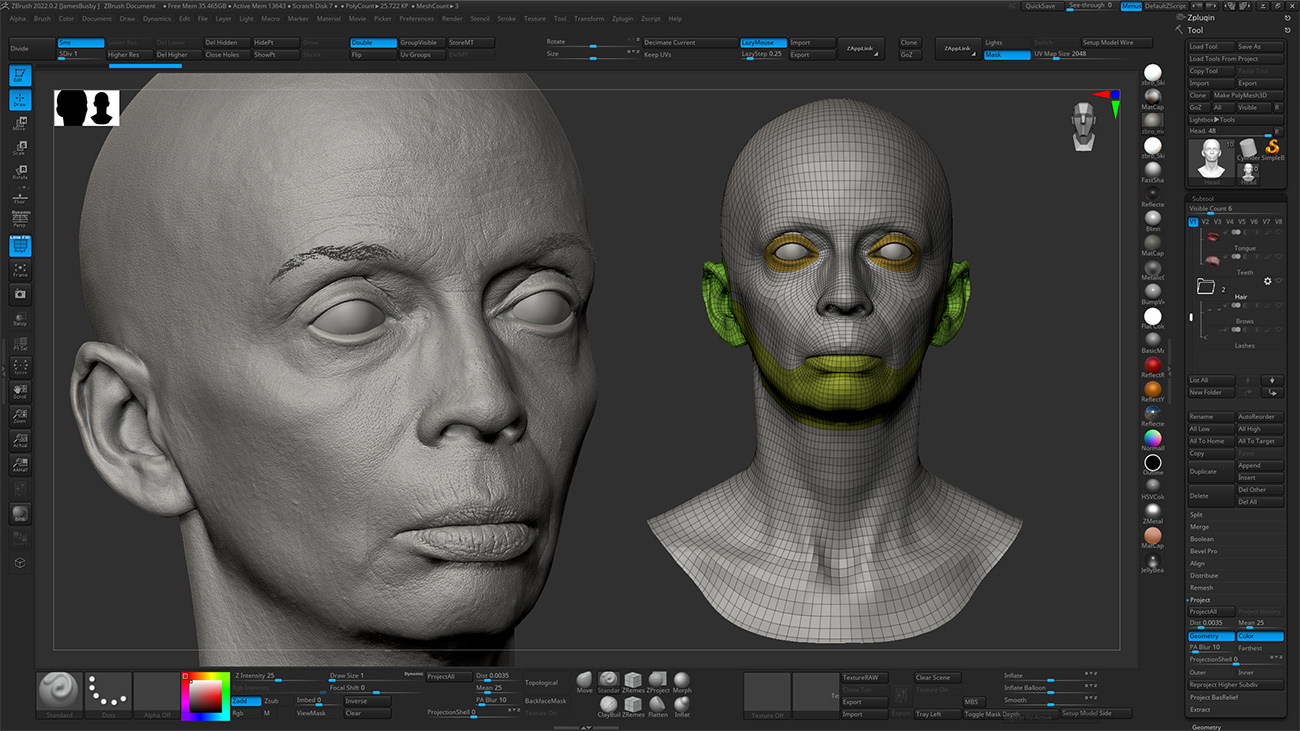The width and height of the screenshot is (1300, 731).
Task: Click the Make PolyMesh3D button
Action: (1248, 96)
